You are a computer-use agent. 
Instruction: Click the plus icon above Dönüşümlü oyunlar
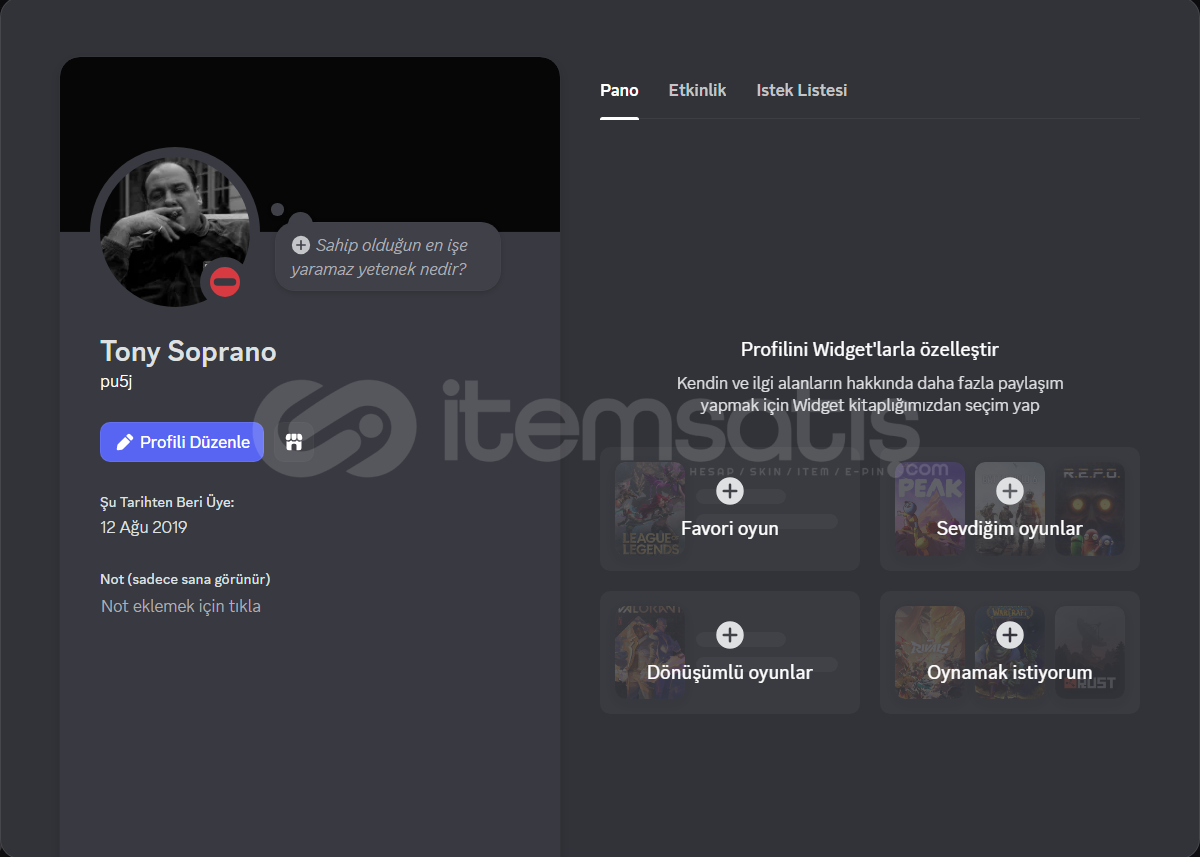coord(730,635)
